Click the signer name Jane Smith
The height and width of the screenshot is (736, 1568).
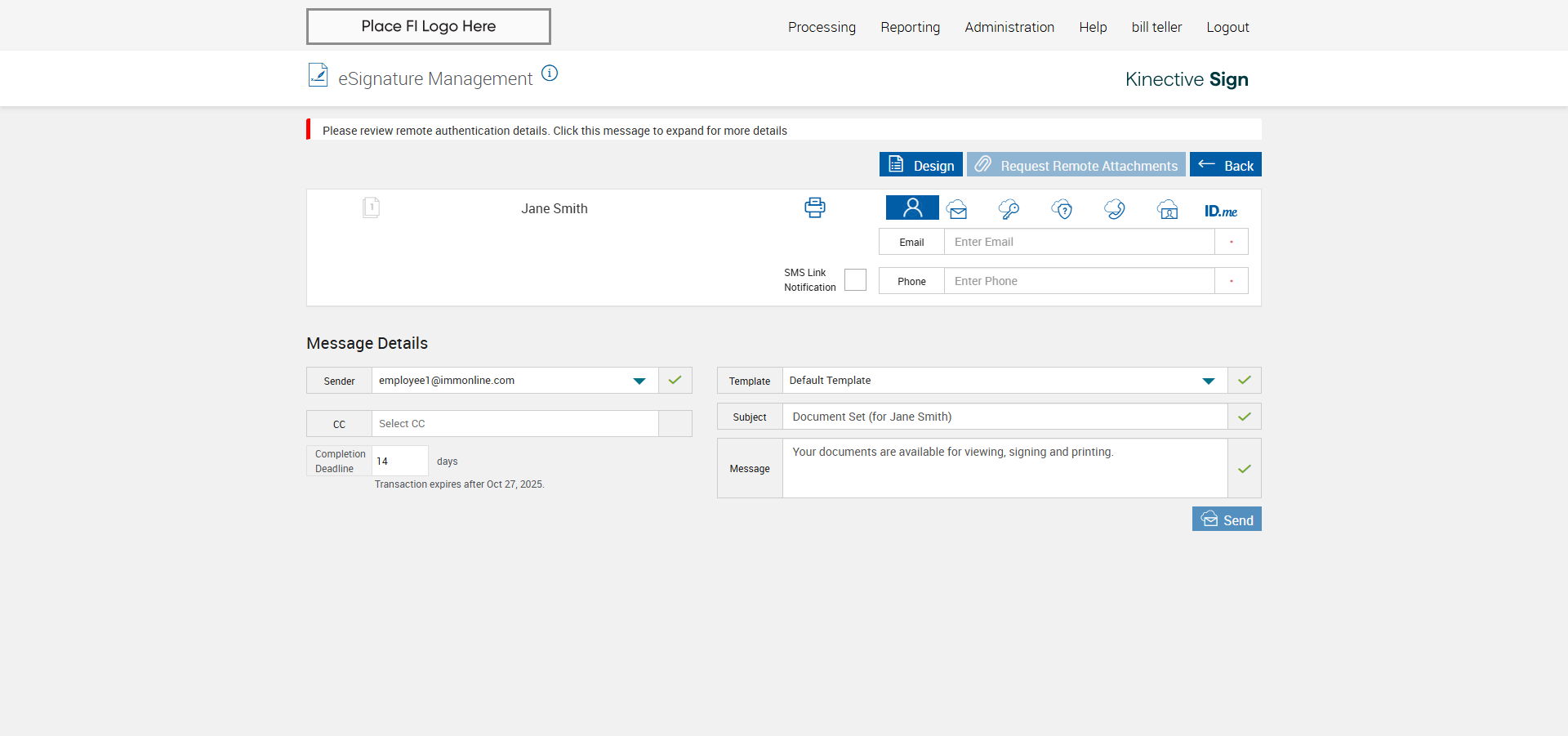click(555, 208)
